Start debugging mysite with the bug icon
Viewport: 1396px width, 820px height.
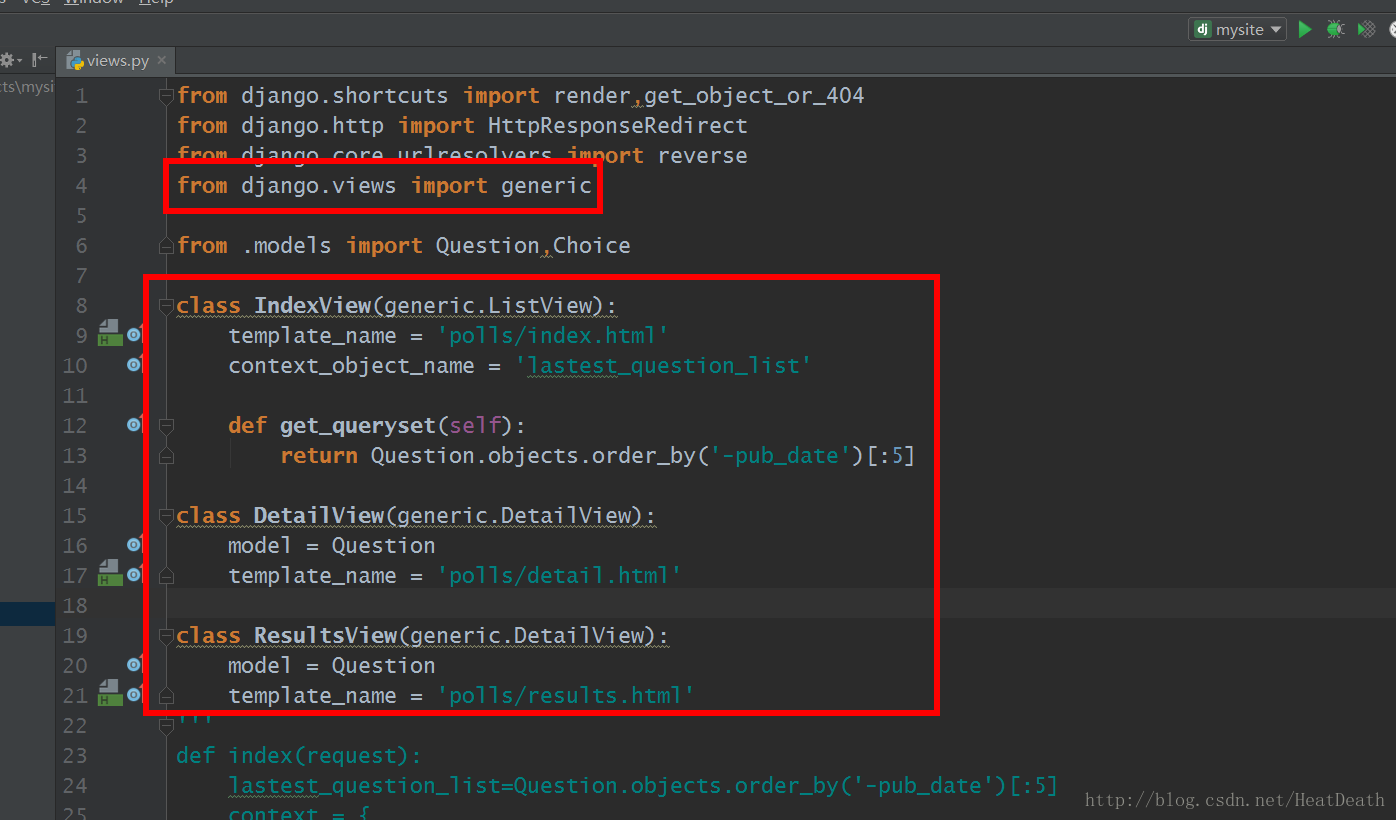(x=1335, y=29)
